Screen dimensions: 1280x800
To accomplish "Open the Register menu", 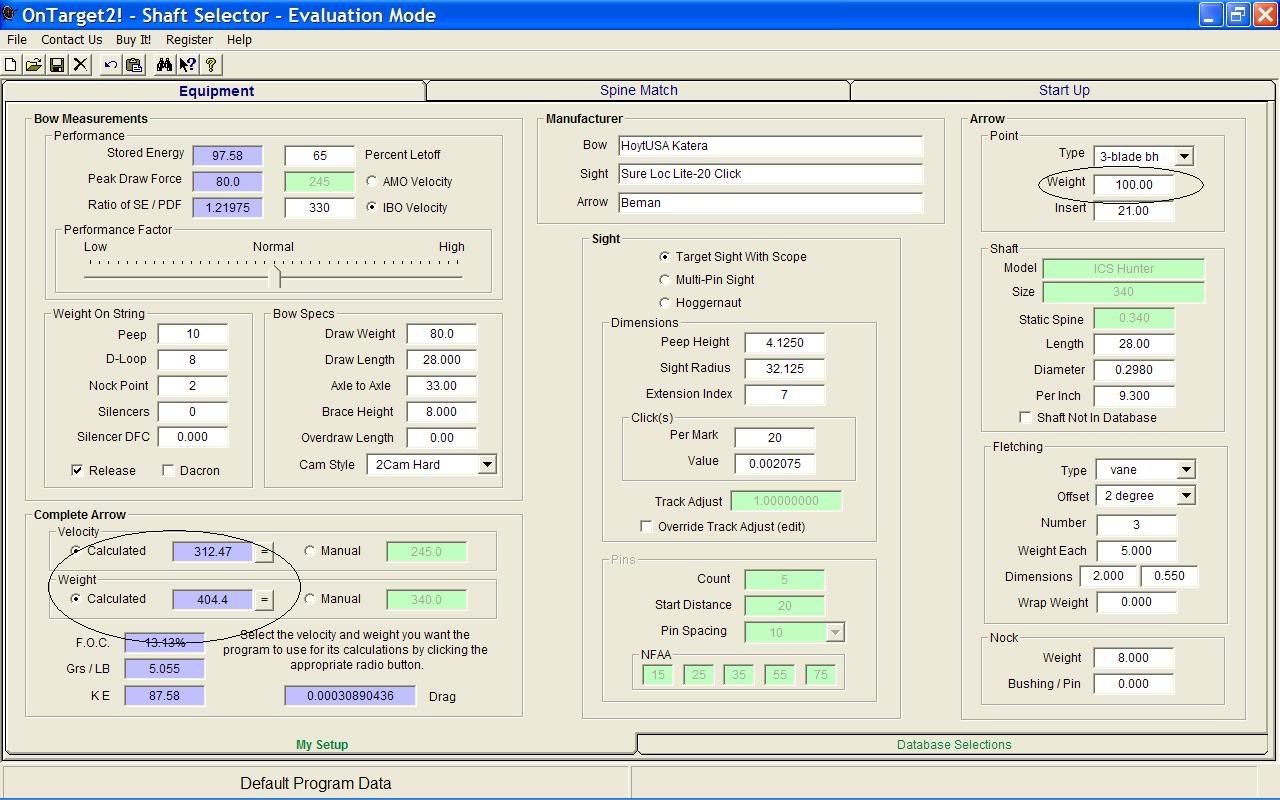I will click(189, 40).
